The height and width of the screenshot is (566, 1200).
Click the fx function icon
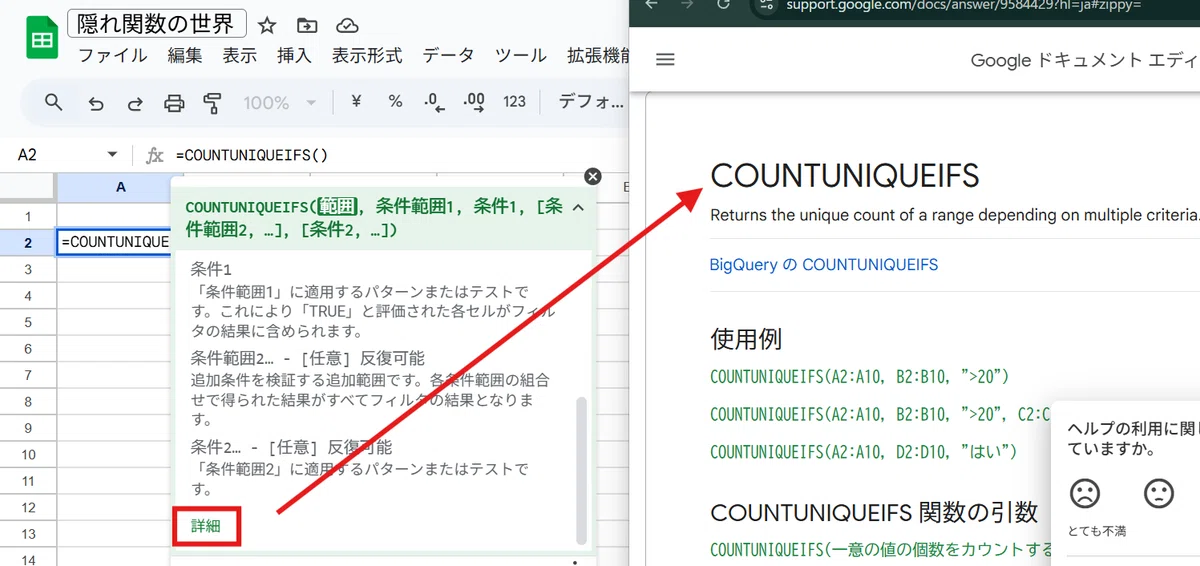154,155
